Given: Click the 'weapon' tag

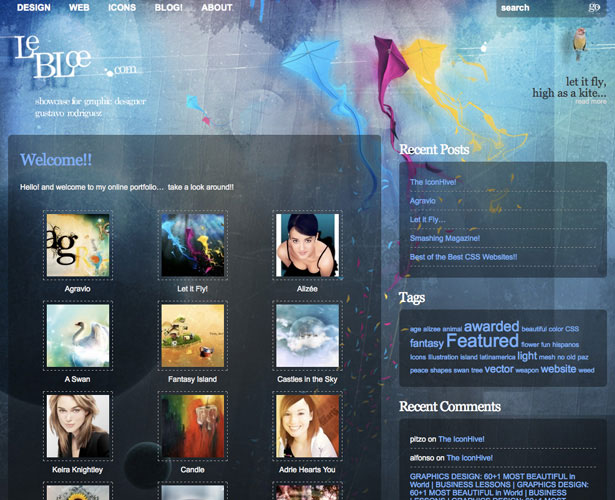Looking at the screenshot, I should [527, 370].
